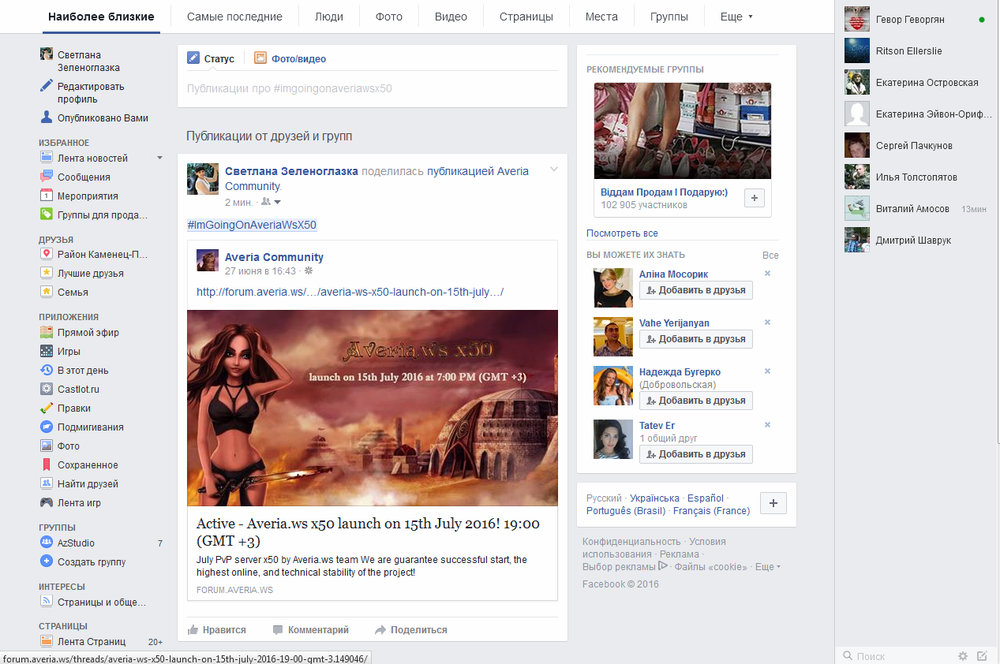Dismiss the Аліна Мосорик friend suggestion
The image size is (1000, 664).
pos(768,273)
